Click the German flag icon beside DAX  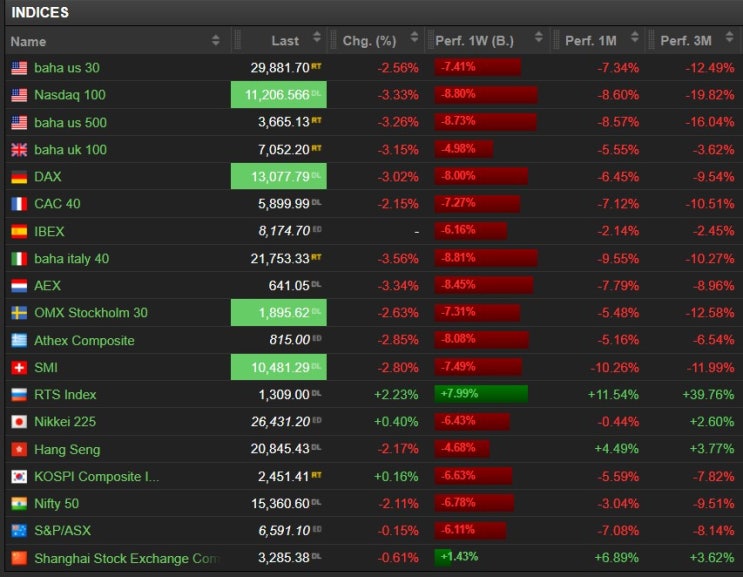(19, 177)
